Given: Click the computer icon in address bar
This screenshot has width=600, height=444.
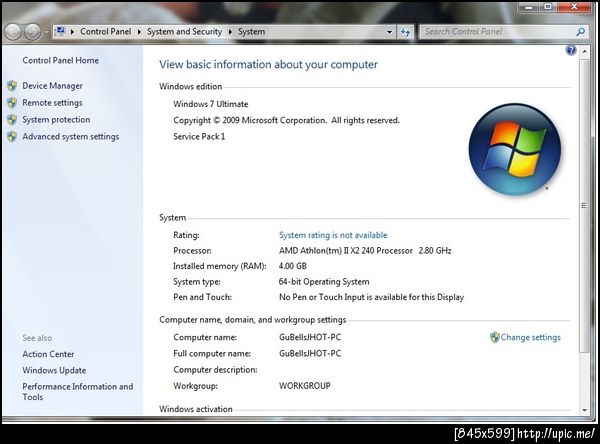Looking at the screenshot, I should click(60, 31).
